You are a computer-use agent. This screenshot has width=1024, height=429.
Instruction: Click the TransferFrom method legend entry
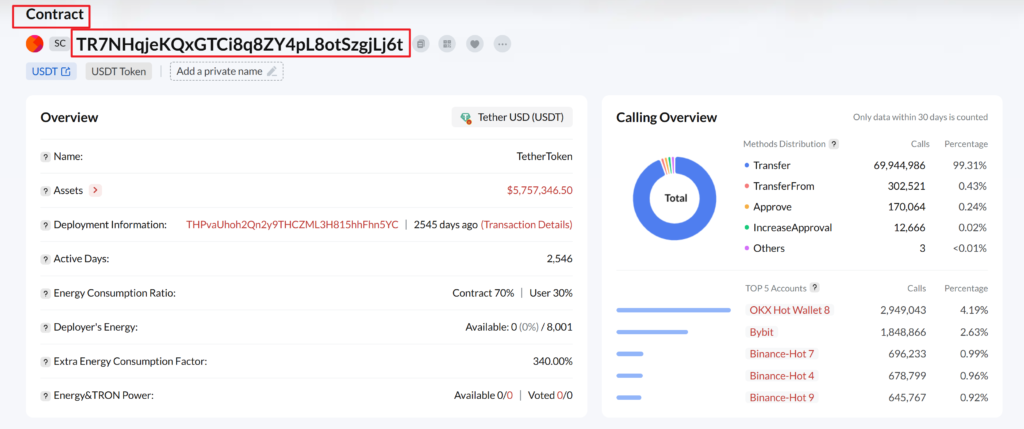[779, 186]
